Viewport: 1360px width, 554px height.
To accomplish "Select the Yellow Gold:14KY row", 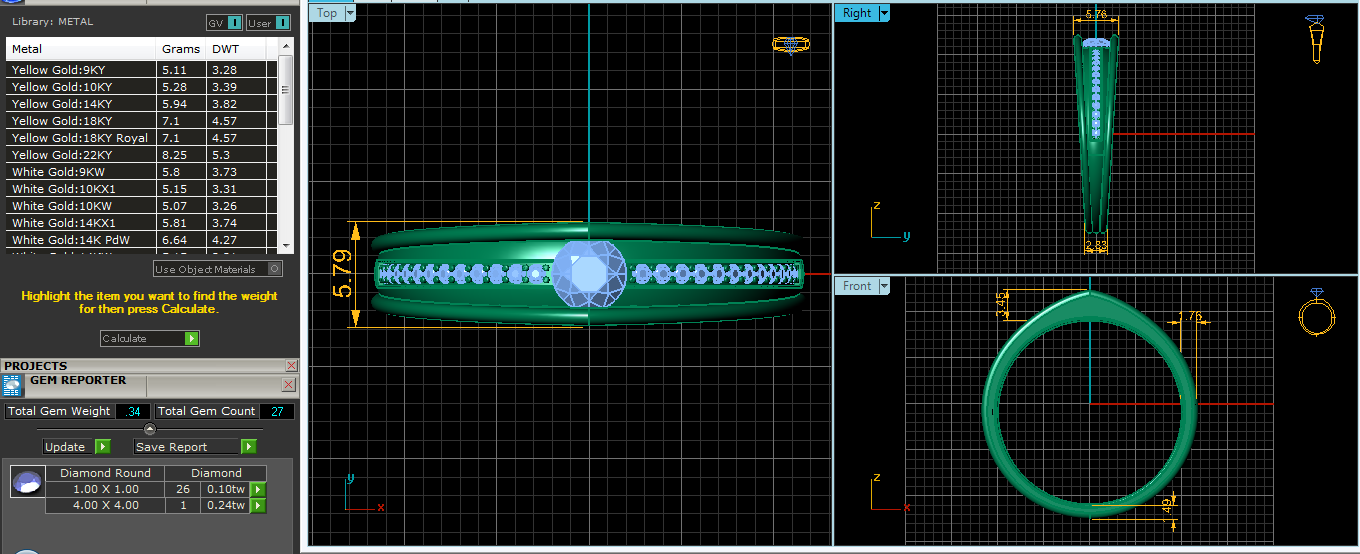I will (142, 104).
